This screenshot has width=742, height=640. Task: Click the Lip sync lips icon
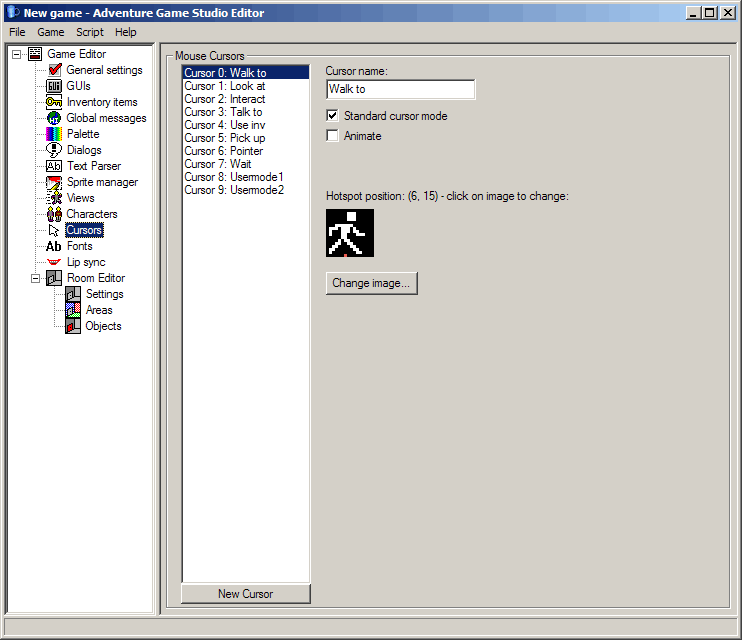click(x=53, y=262)
